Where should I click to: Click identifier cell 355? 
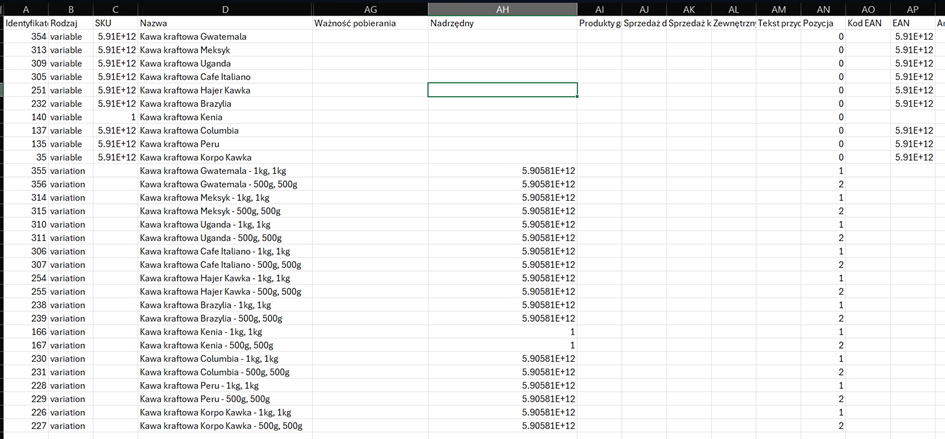point(26,171)
